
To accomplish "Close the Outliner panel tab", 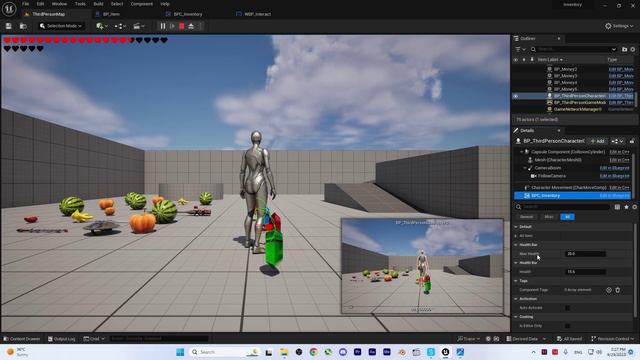I will 559,38.
